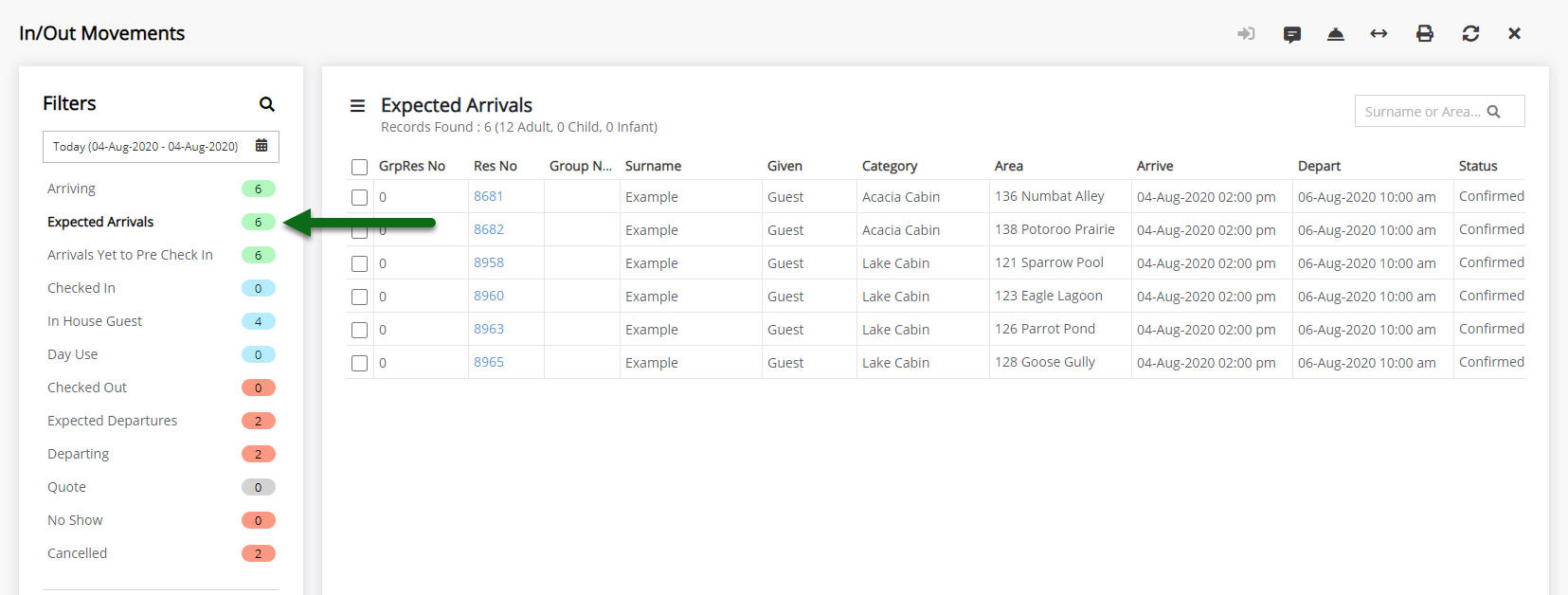Screen dimensions: 1568x595
Task: Print the arrivals list
Action: pos(1424,34)
